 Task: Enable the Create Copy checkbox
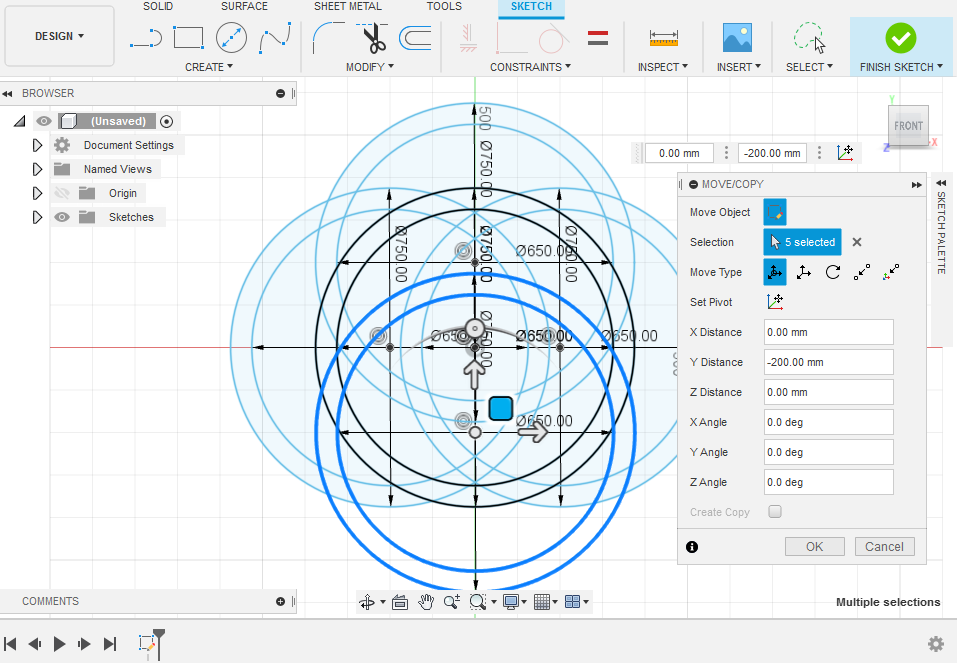pyautogui.click(x=775, y=512)
